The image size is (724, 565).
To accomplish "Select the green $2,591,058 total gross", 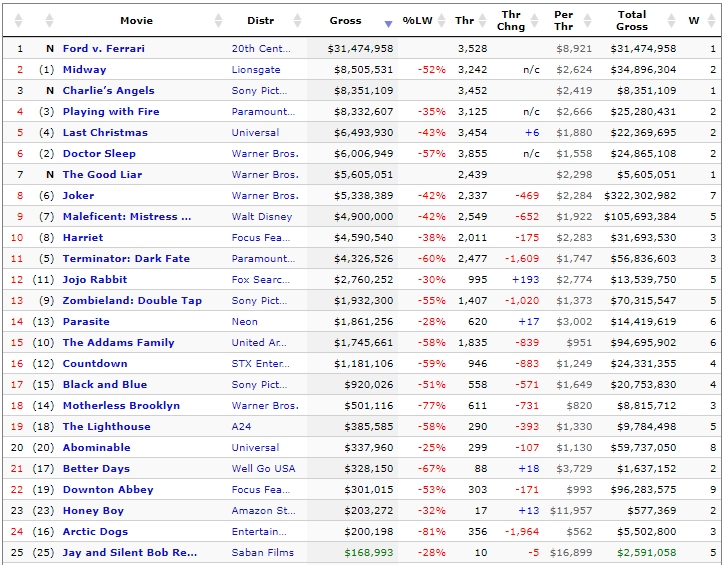I will 646,553.
